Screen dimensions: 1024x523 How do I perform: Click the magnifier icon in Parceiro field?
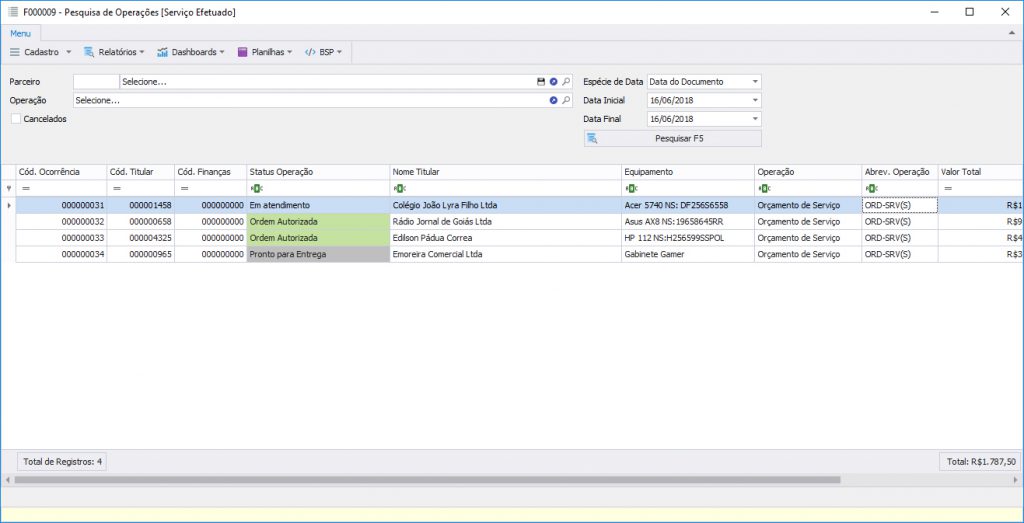[x=566, y=82]
